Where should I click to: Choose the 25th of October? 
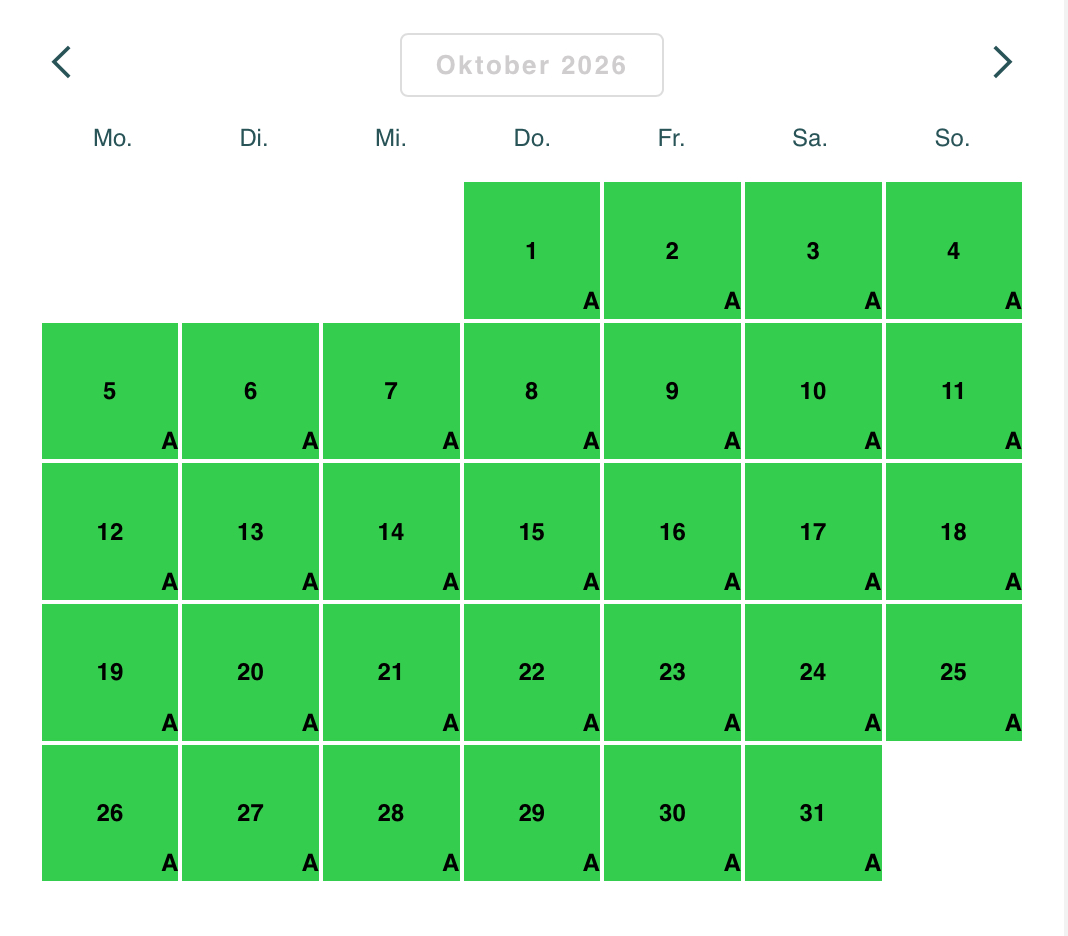[954, 672]
